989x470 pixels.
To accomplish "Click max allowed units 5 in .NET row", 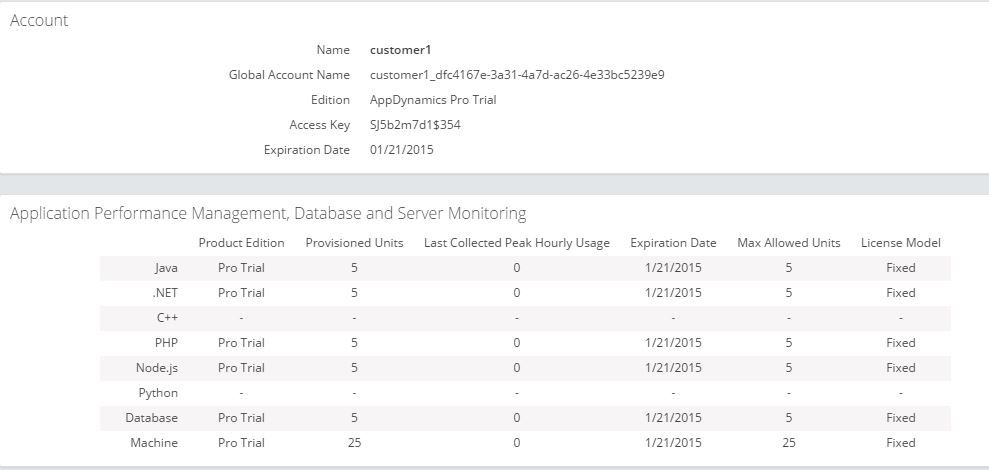I will (x=788, y=293).
